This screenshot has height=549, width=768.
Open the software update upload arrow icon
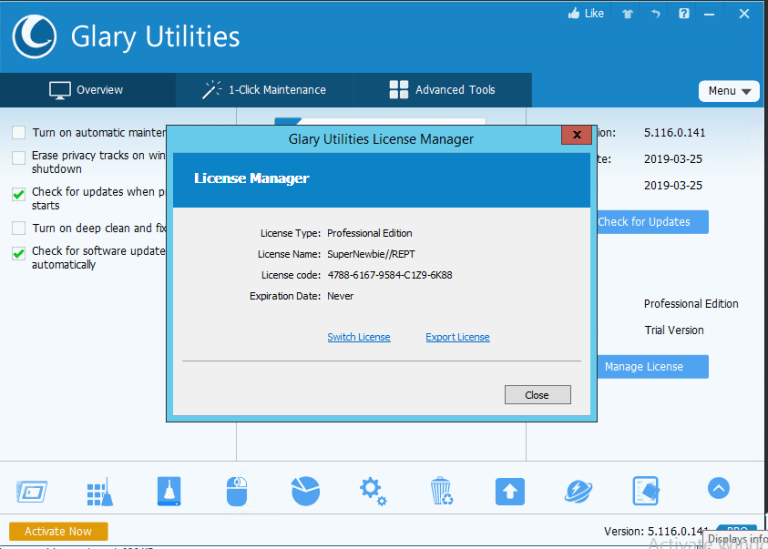point(510,491)
